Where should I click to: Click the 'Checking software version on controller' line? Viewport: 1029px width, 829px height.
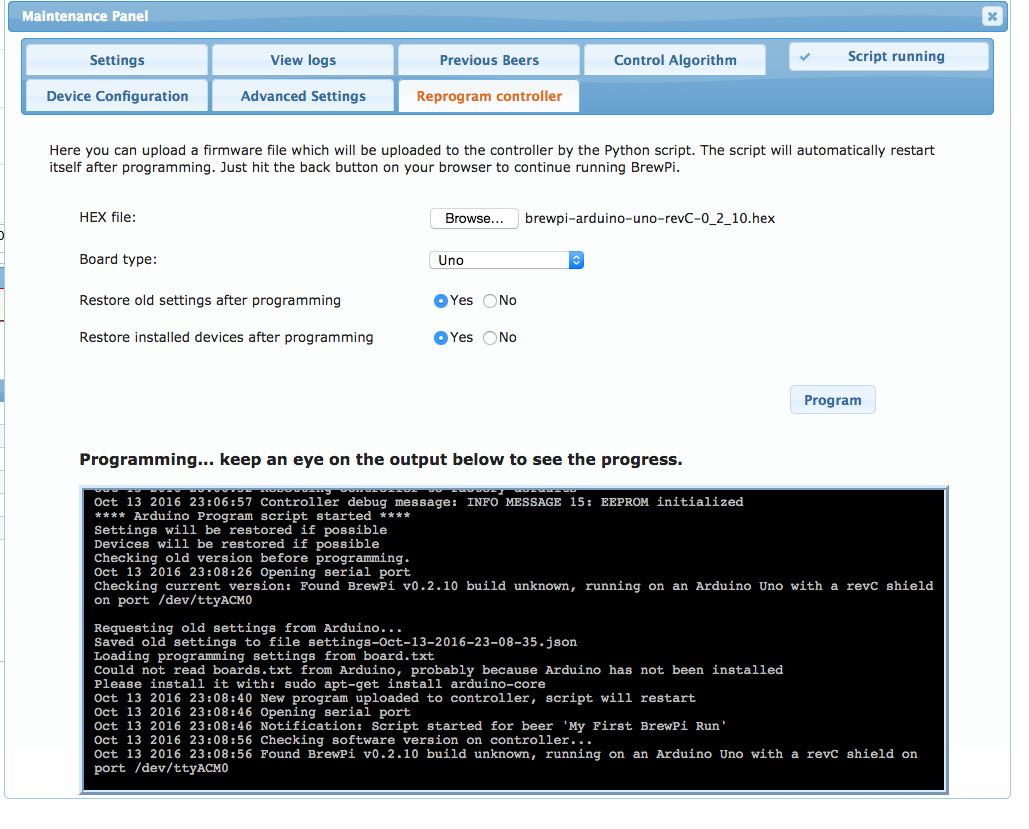click(x=343, y=740)
